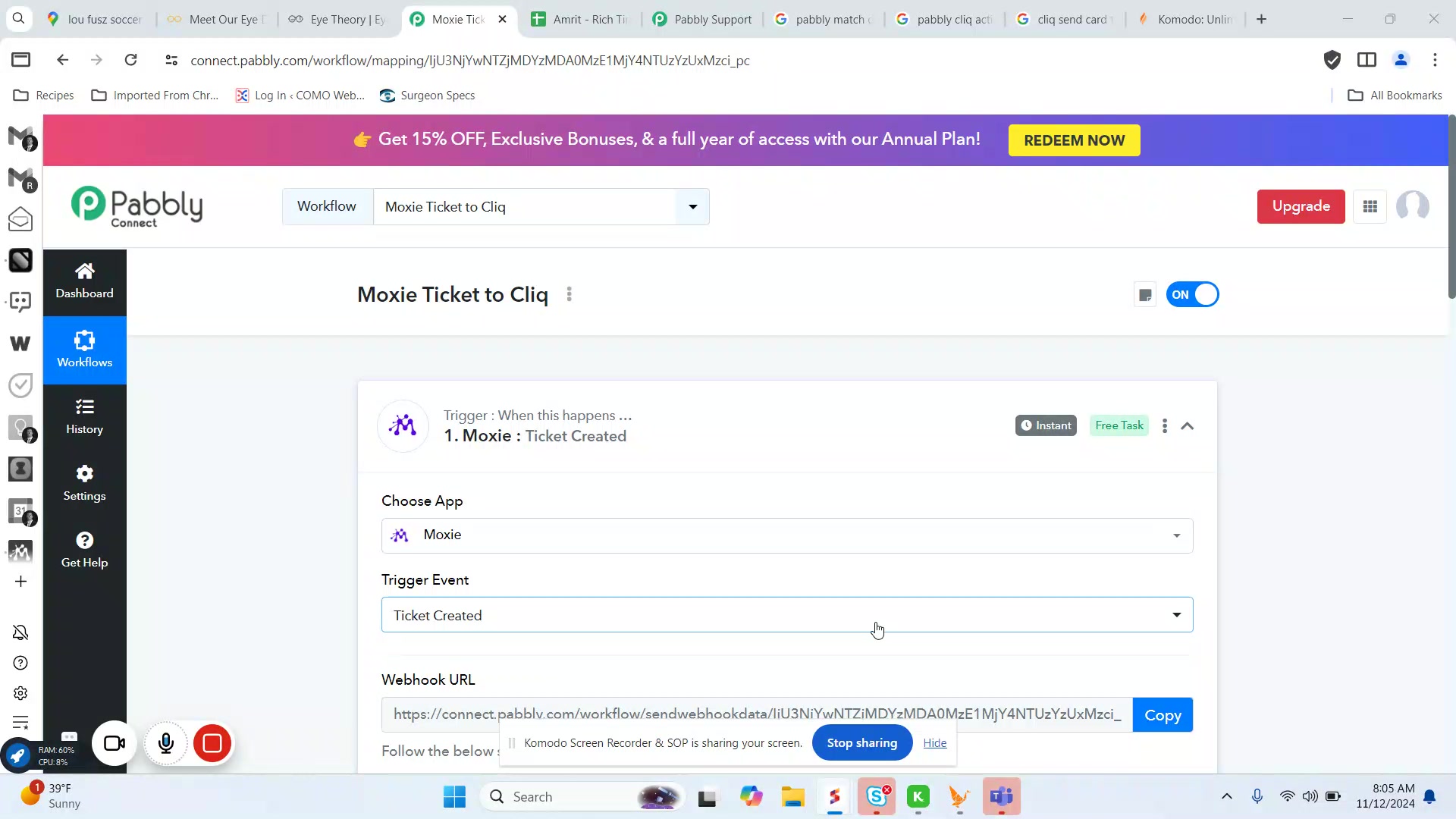
Task: Open the Surgeon Specs bookmark
Action: click(x=427, y=96)
